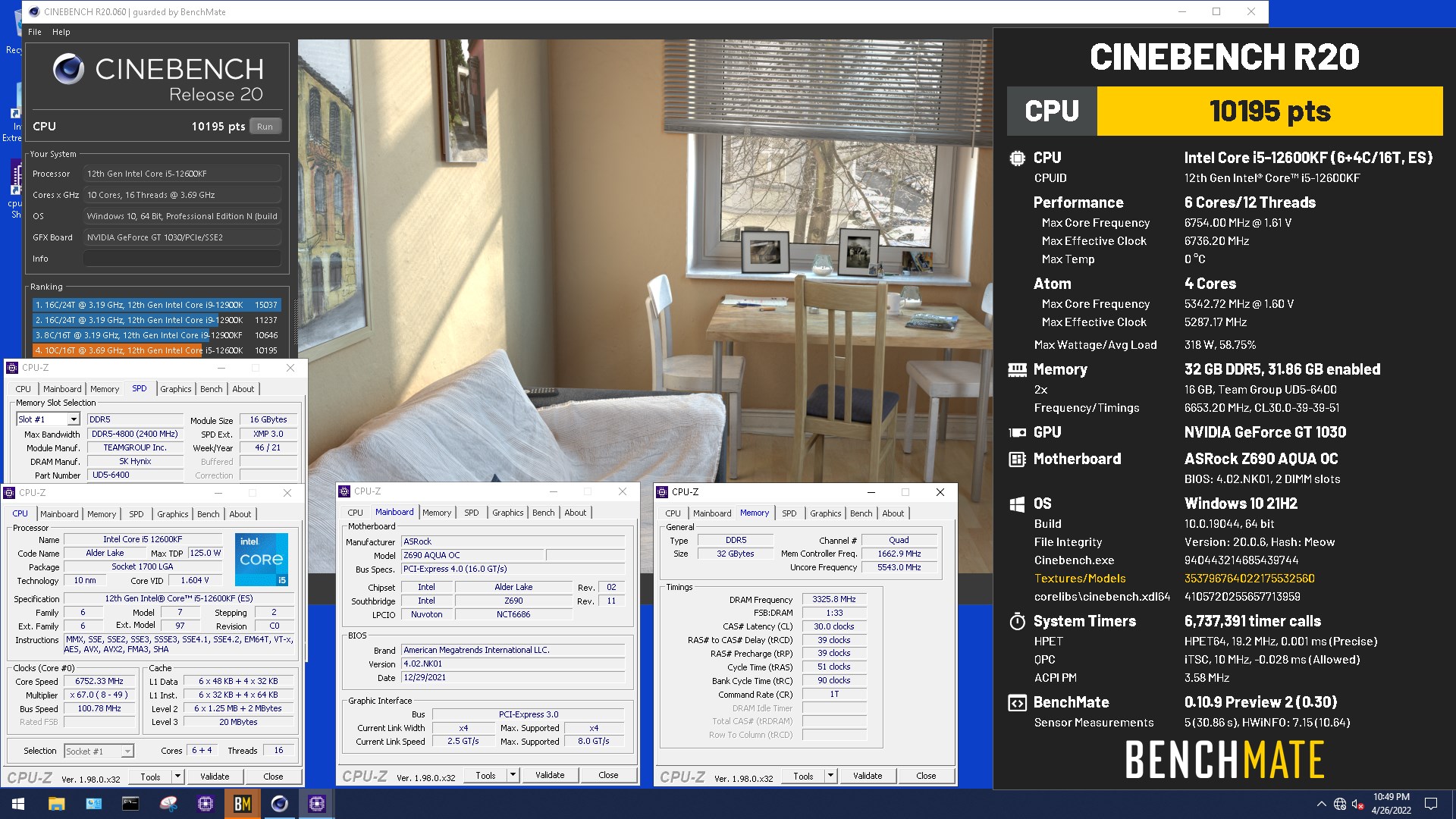
Task: Click Validate in the Mainboard window
Action: click(550, 776)
